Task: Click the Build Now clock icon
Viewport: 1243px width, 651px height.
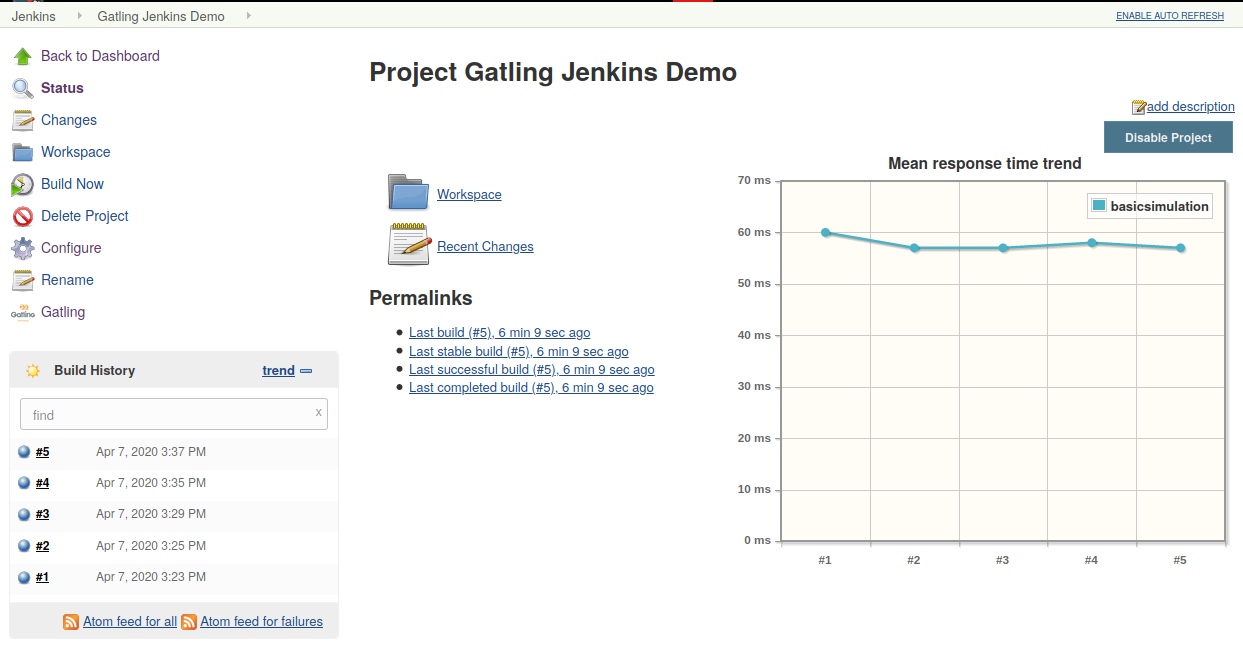Action: [x=23, y=184]
